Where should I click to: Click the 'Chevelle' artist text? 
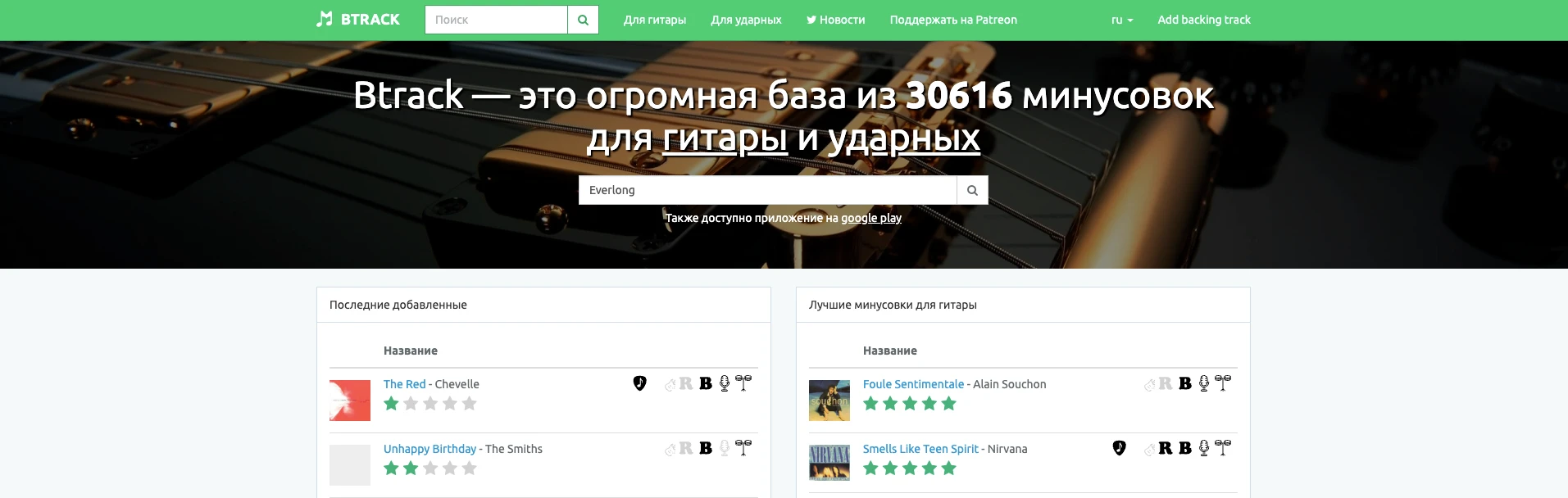[457, 384]
